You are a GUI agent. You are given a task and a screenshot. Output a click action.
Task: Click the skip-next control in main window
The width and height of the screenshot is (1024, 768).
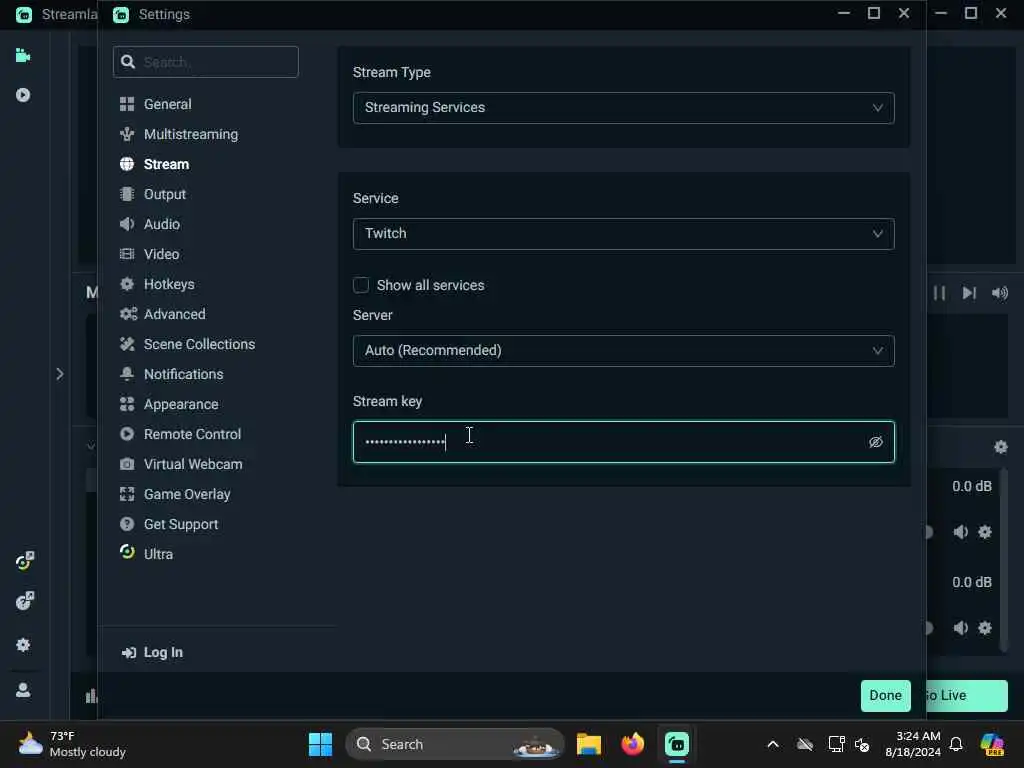[969, 294]
